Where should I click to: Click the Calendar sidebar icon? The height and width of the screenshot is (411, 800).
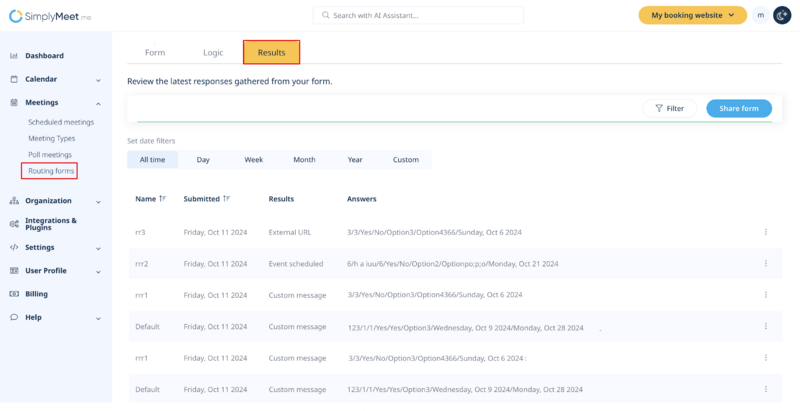pos(14,79)
